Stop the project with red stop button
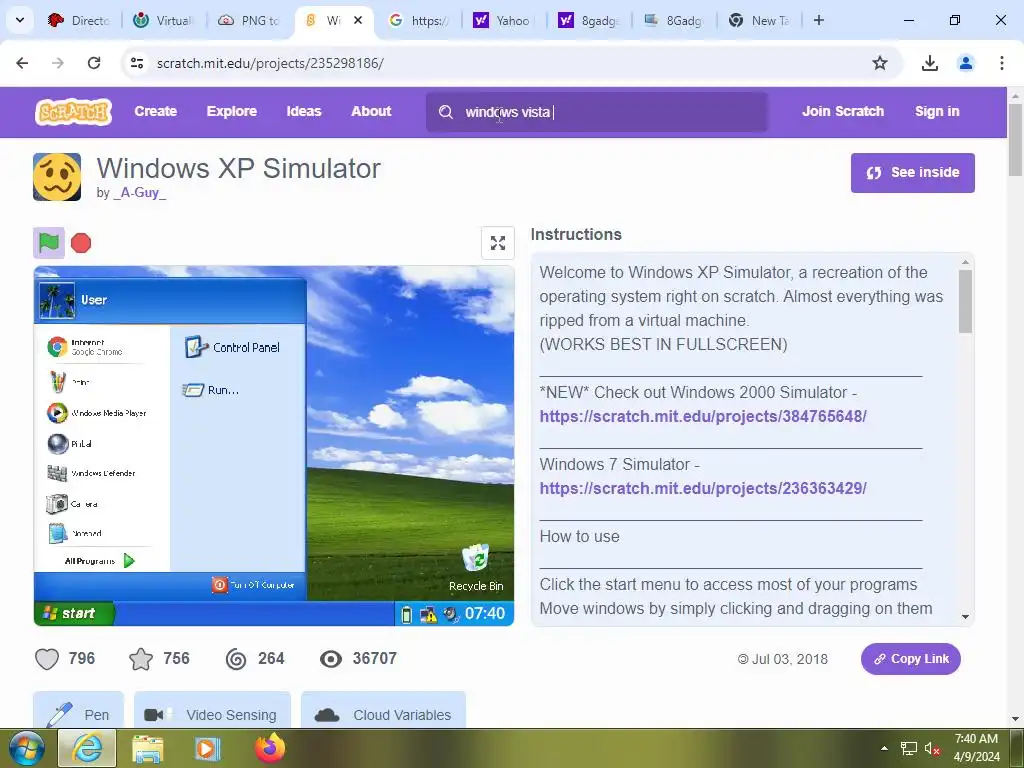 81,243
